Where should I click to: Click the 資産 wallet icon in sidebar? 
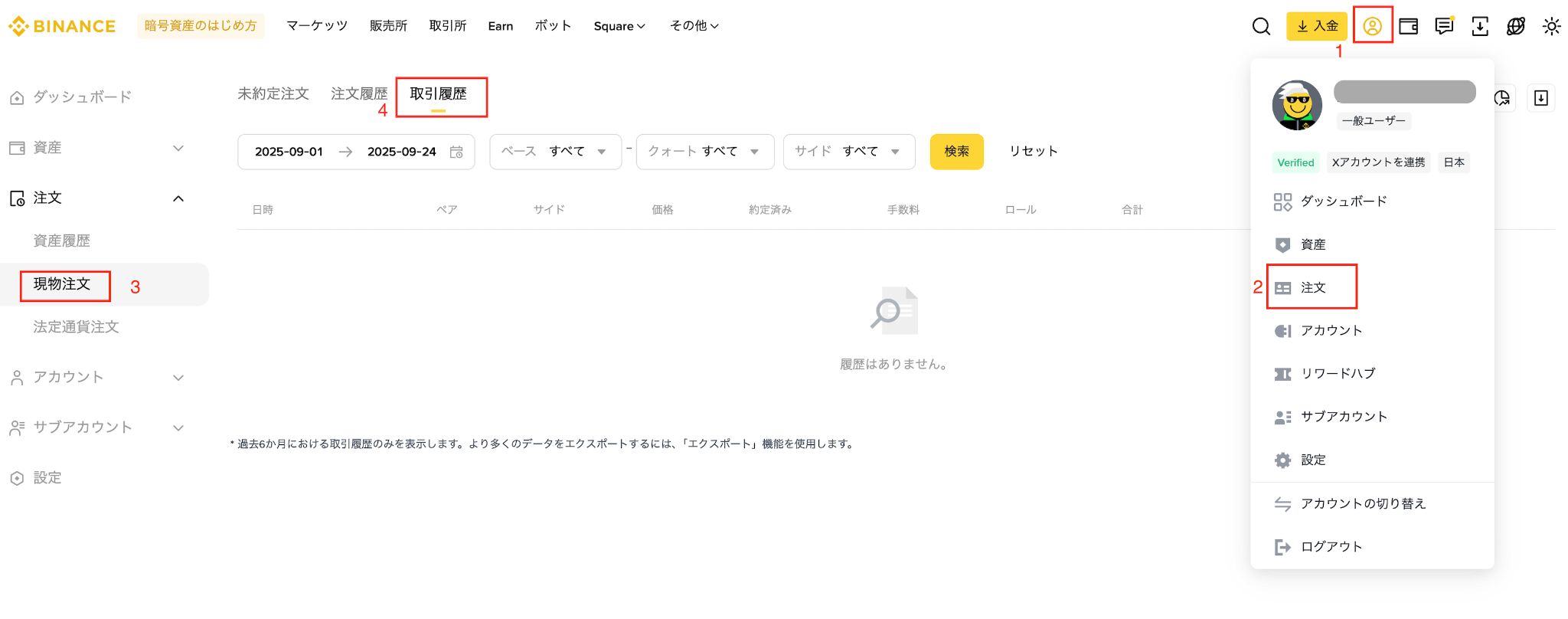(17, 148)
